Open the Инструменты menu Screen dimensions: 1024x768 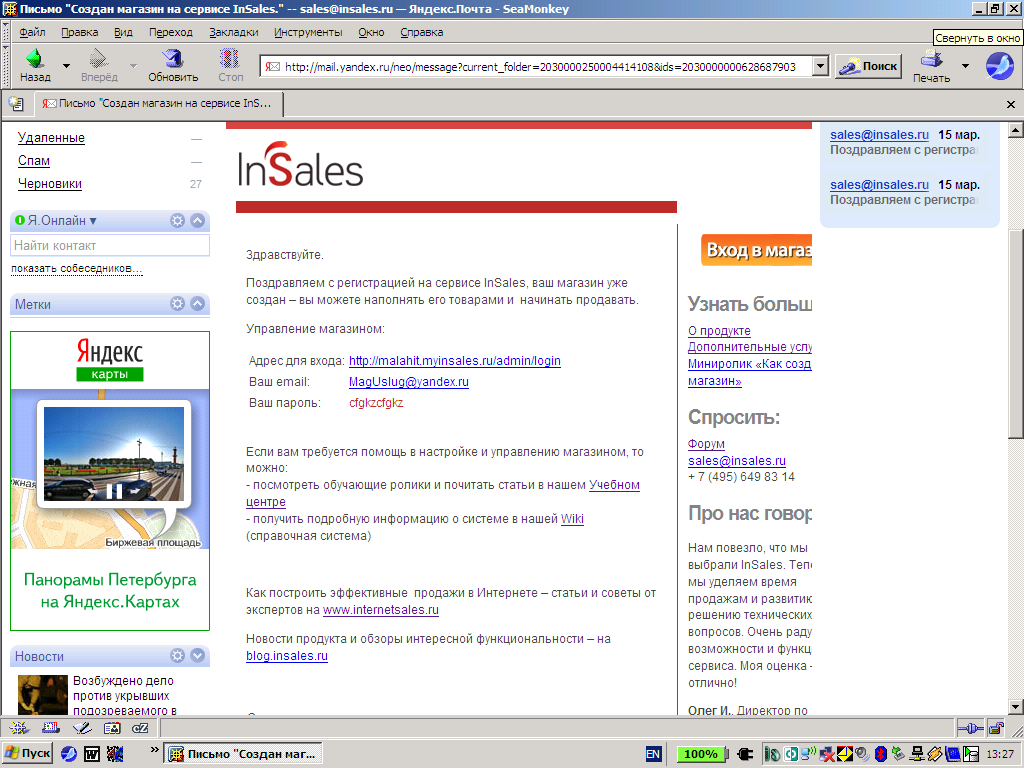click(x=308, y=32)
